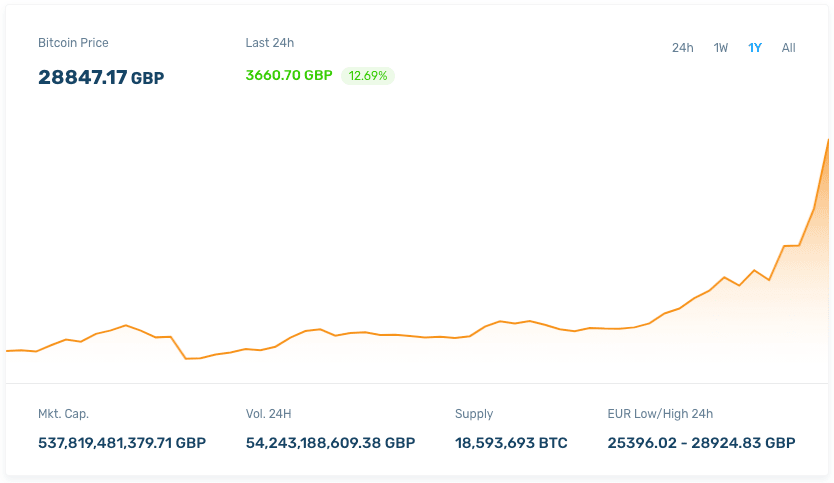Click the Last 24h label
Screen dimensions: 834x483
[270, 43]
